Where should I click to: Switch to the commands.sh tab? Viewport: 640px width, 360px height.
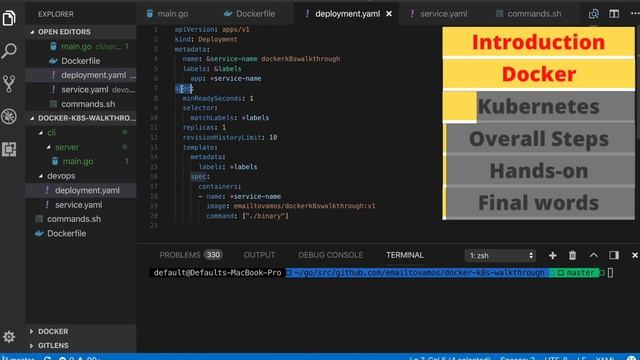[x=534, y=14]
